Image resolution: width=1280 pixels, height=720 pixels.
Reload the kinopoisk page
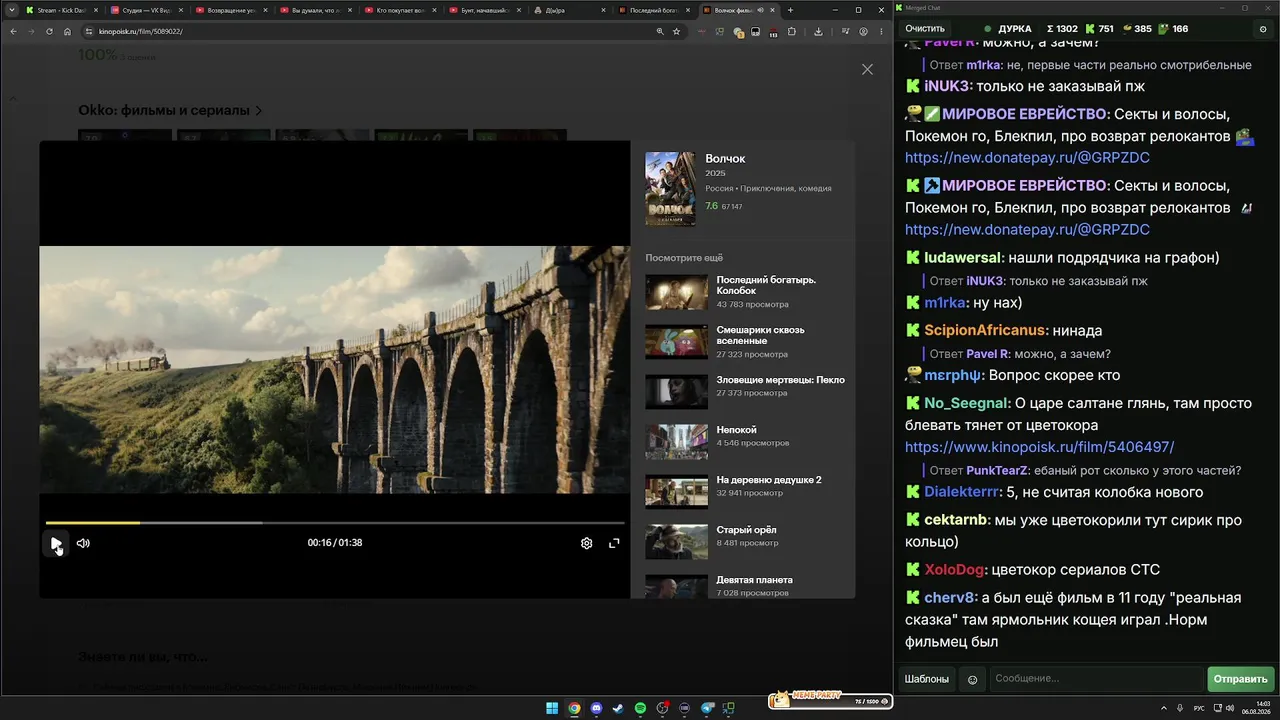(x=49, y=31)
